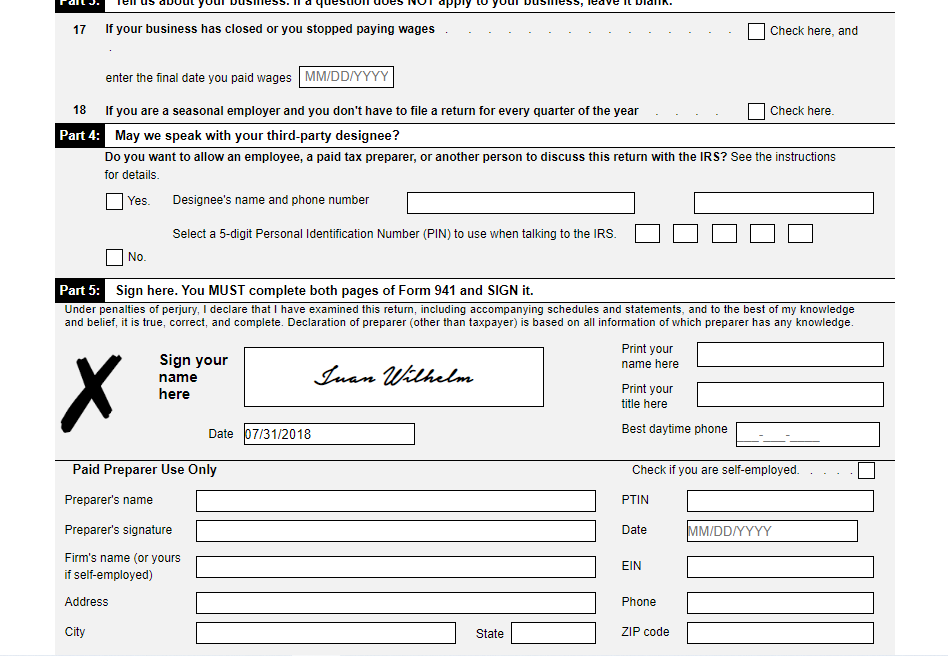Click the State box next to City
The image size is (948, 656).
click(x=553, y=633)
